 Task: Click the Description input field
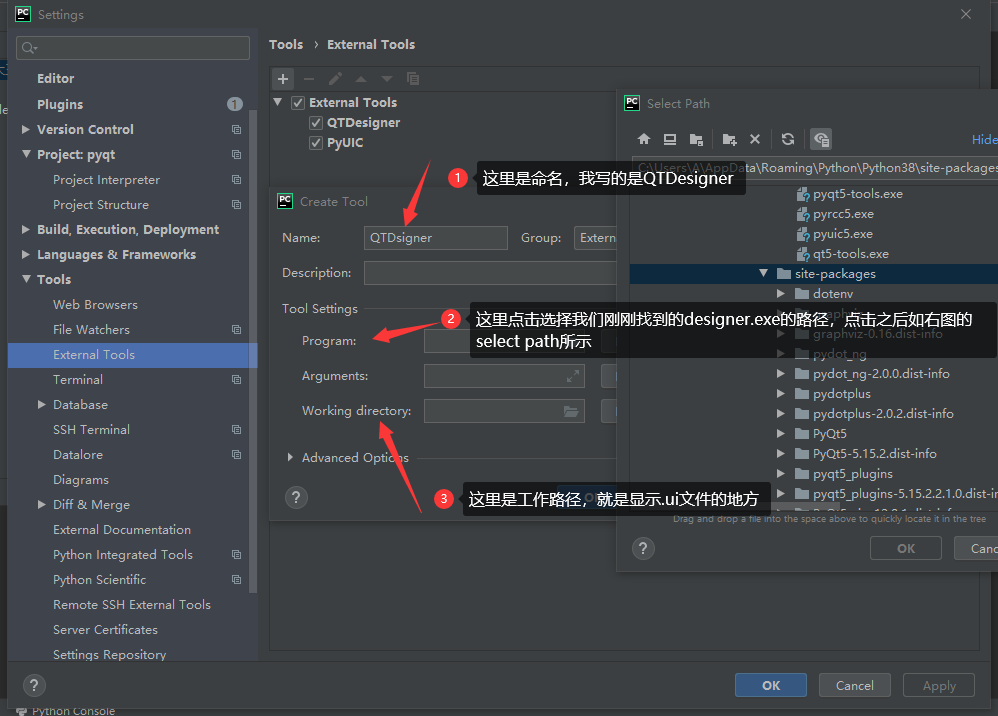[490, 273]
